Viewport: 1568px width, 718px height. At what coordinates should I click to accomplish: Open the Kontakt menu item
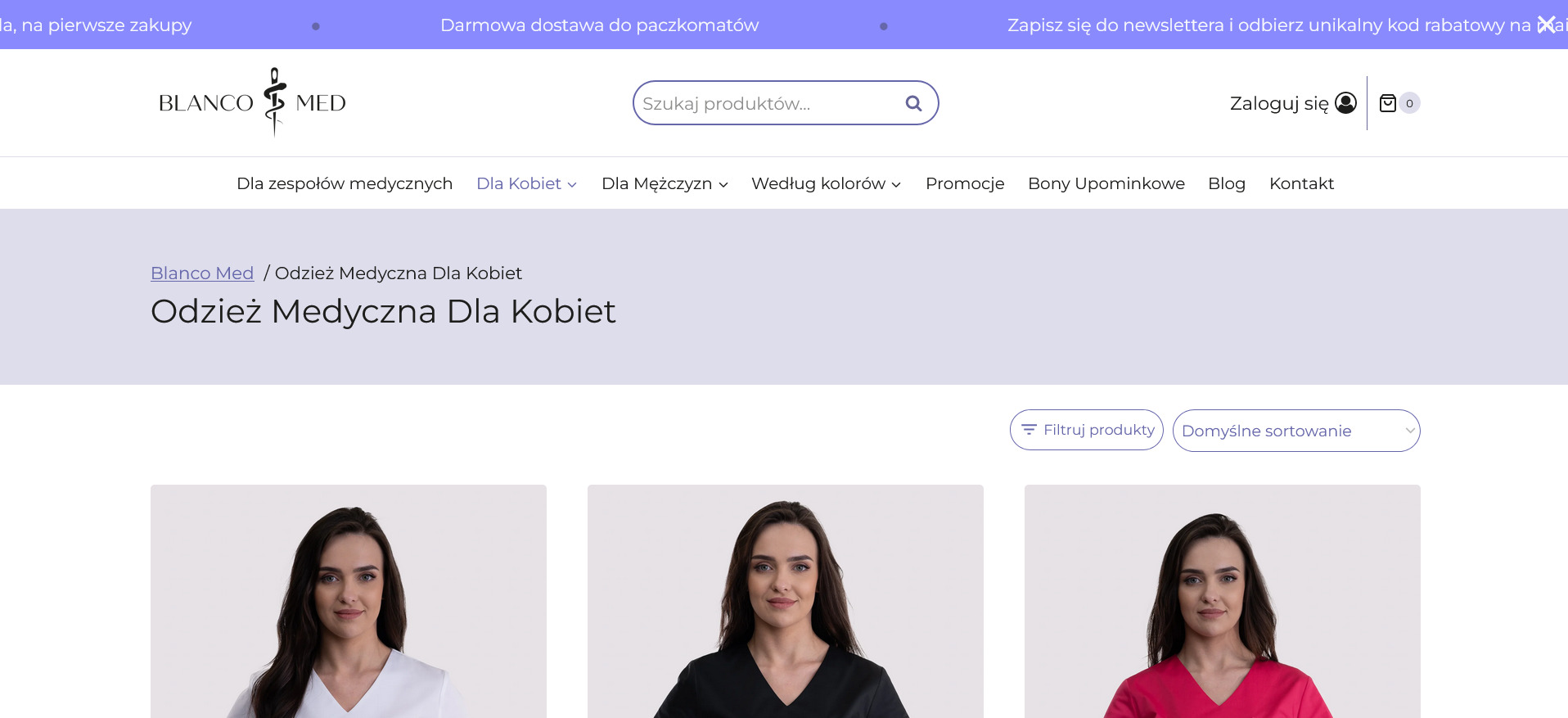1301,183
